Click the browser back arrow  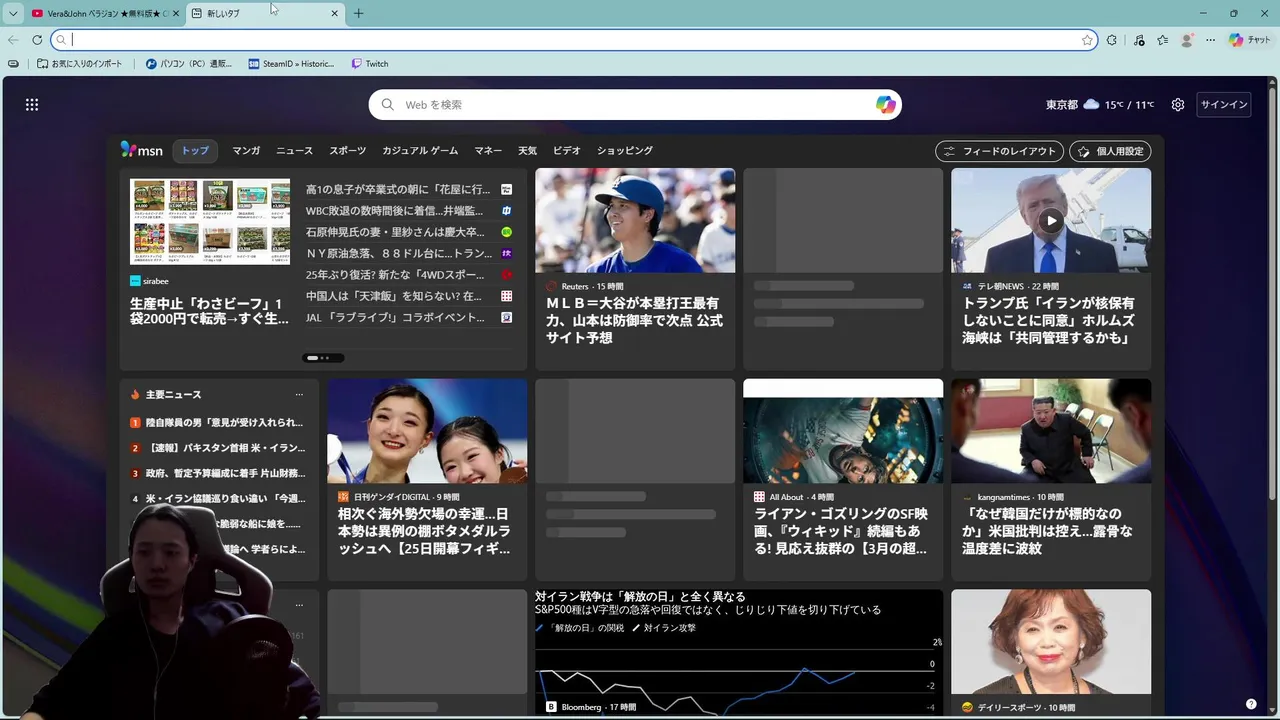[x=13, y=40]
